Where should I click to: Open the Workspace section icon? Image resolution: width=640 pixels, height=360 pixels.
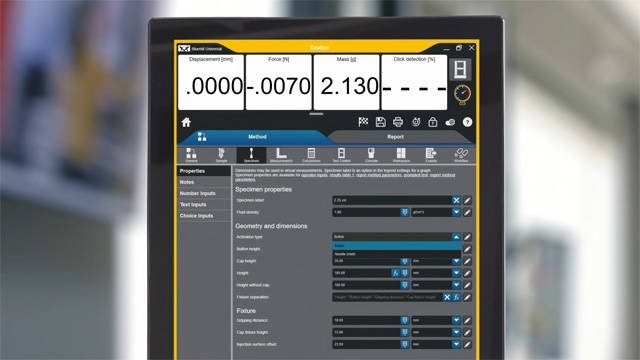(401, 155)
